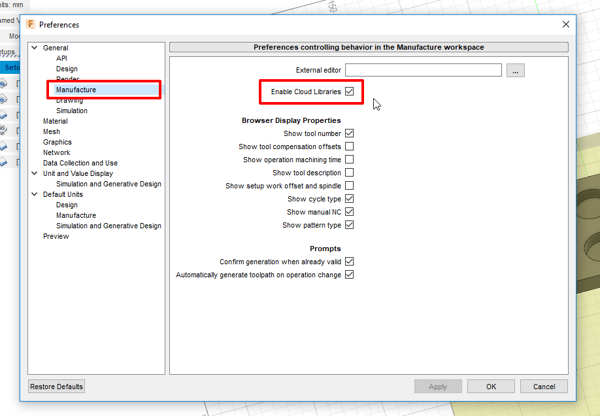Viewport: 600px width, 416px height.
Task: Open the Material preferences page
Action: click(x=56, y=121)
